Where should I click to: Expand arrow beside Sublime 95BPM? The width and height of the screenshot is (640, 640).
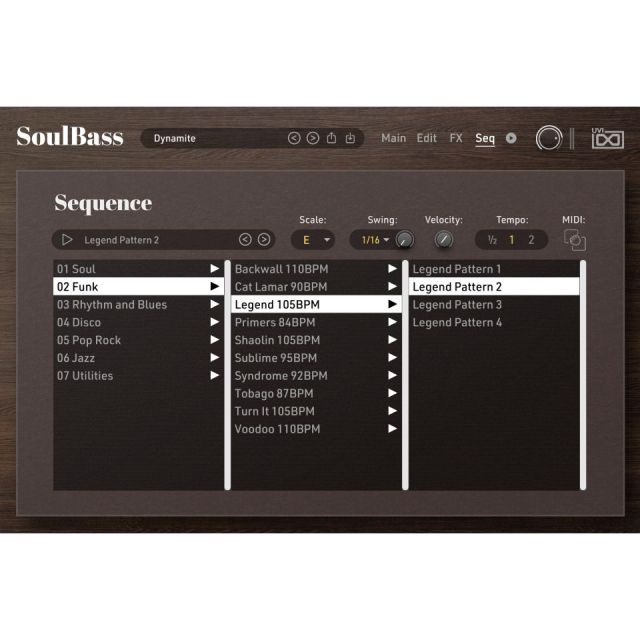[x=393, y=358]
